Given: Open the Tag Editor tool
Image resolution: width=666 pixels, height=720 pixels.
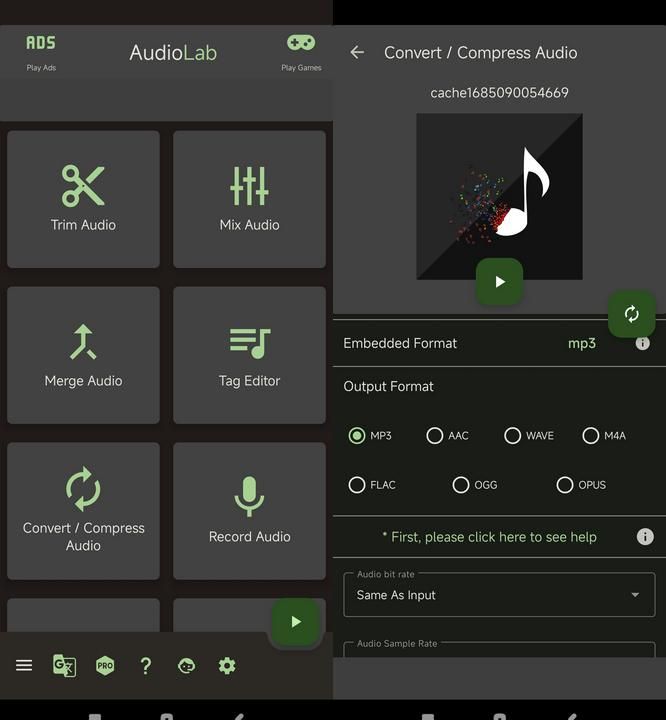Looking at the screenshot, I should (x=249, y=355).
